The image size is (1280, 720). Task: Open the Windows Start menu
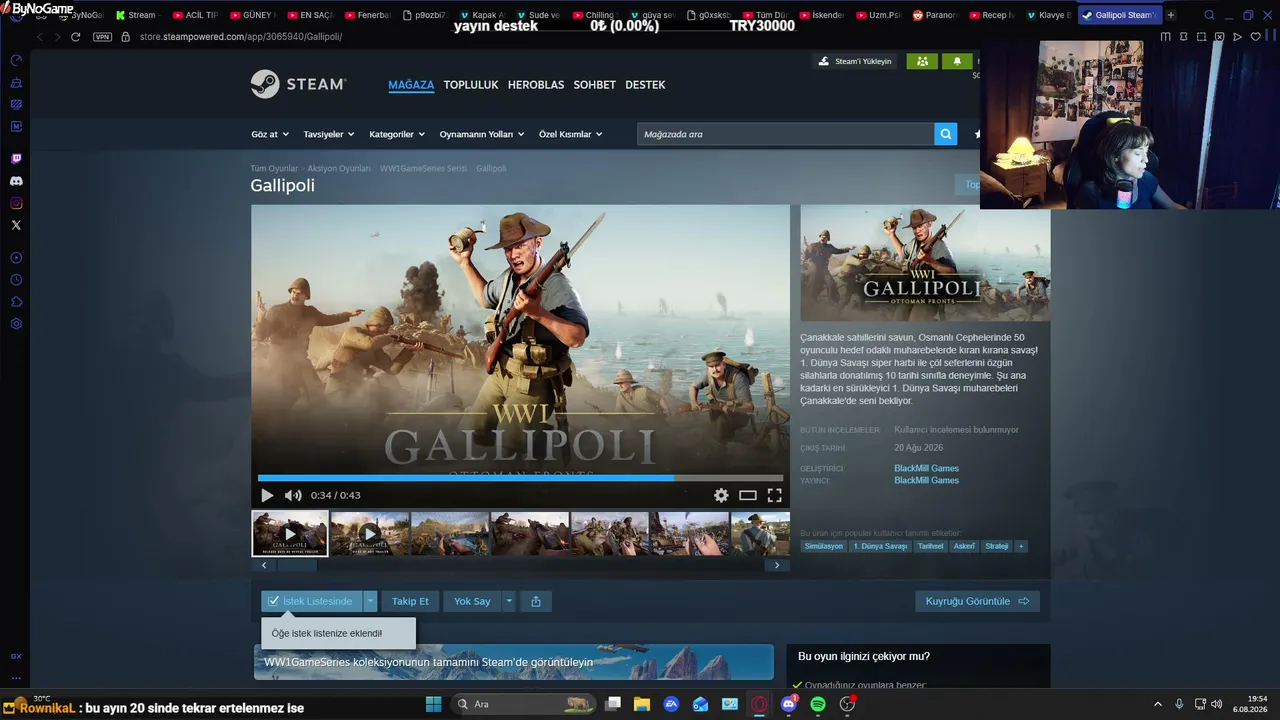[x=433, y=704]
